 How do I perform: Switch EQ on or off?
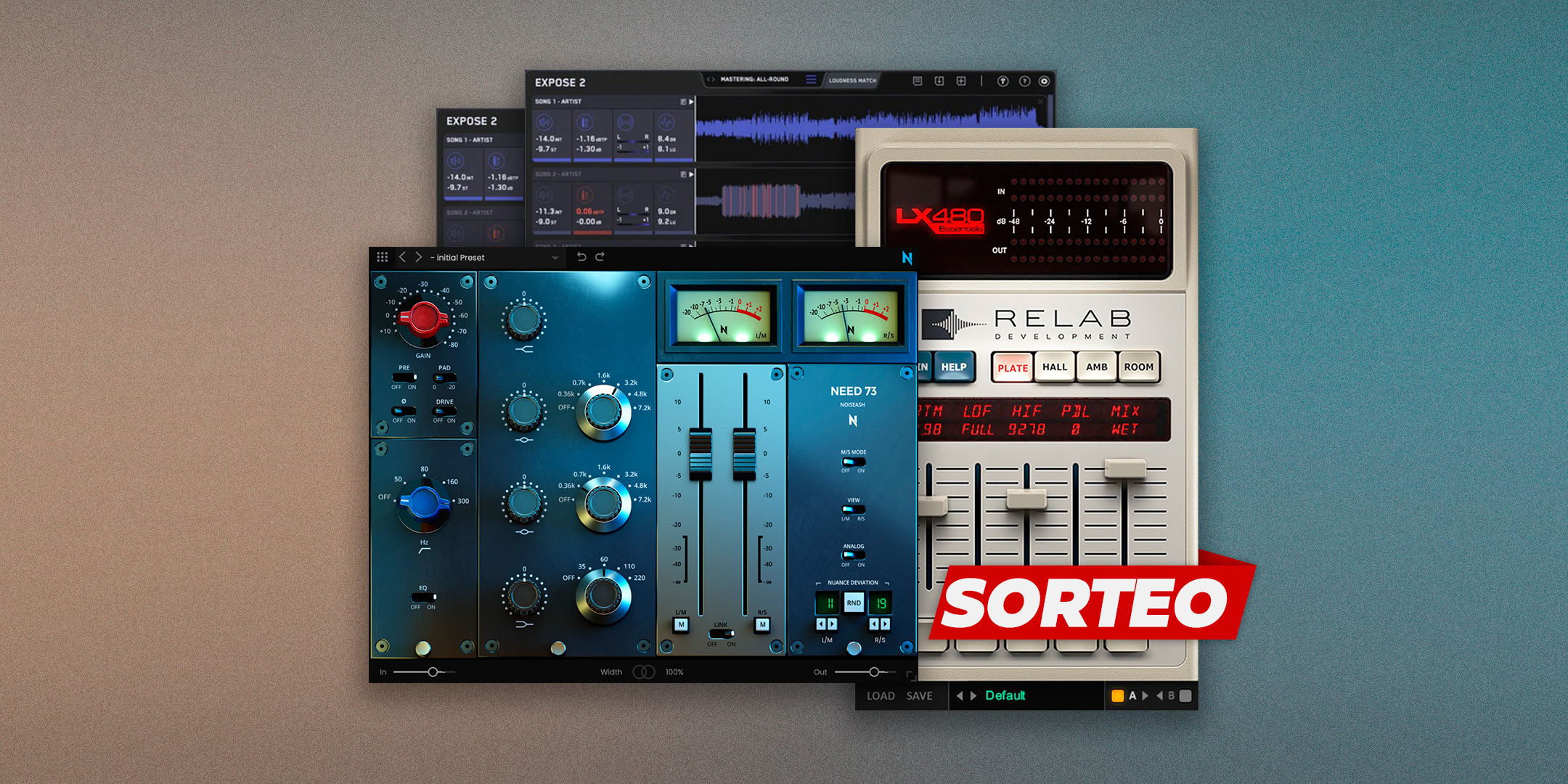point(424,597)
